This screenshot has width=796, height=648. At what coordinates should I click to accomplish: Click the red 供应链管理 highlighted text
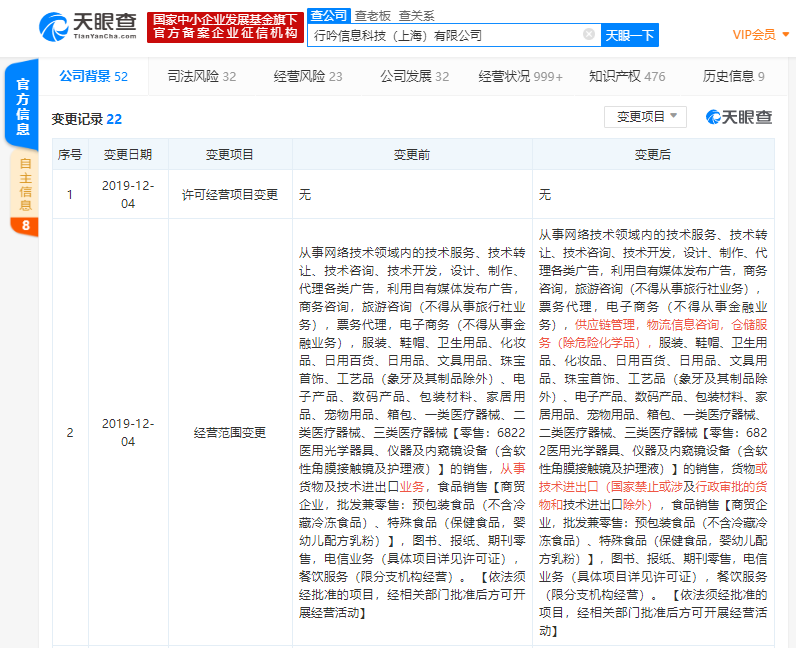tap(605, 325)
